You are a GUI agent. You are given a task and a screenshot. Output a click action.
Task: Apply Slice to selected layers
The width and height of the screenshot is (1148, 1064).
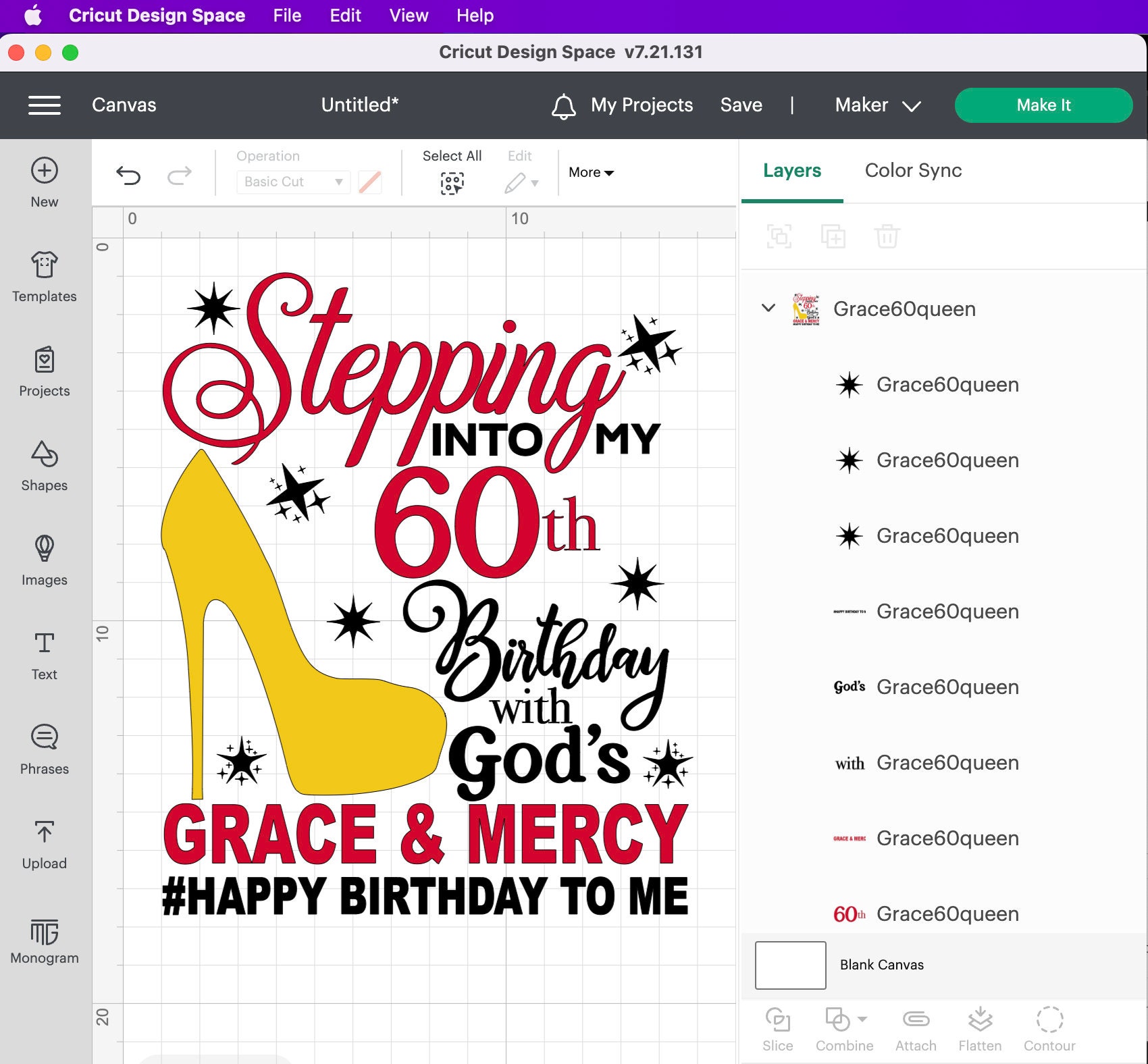778,1026
